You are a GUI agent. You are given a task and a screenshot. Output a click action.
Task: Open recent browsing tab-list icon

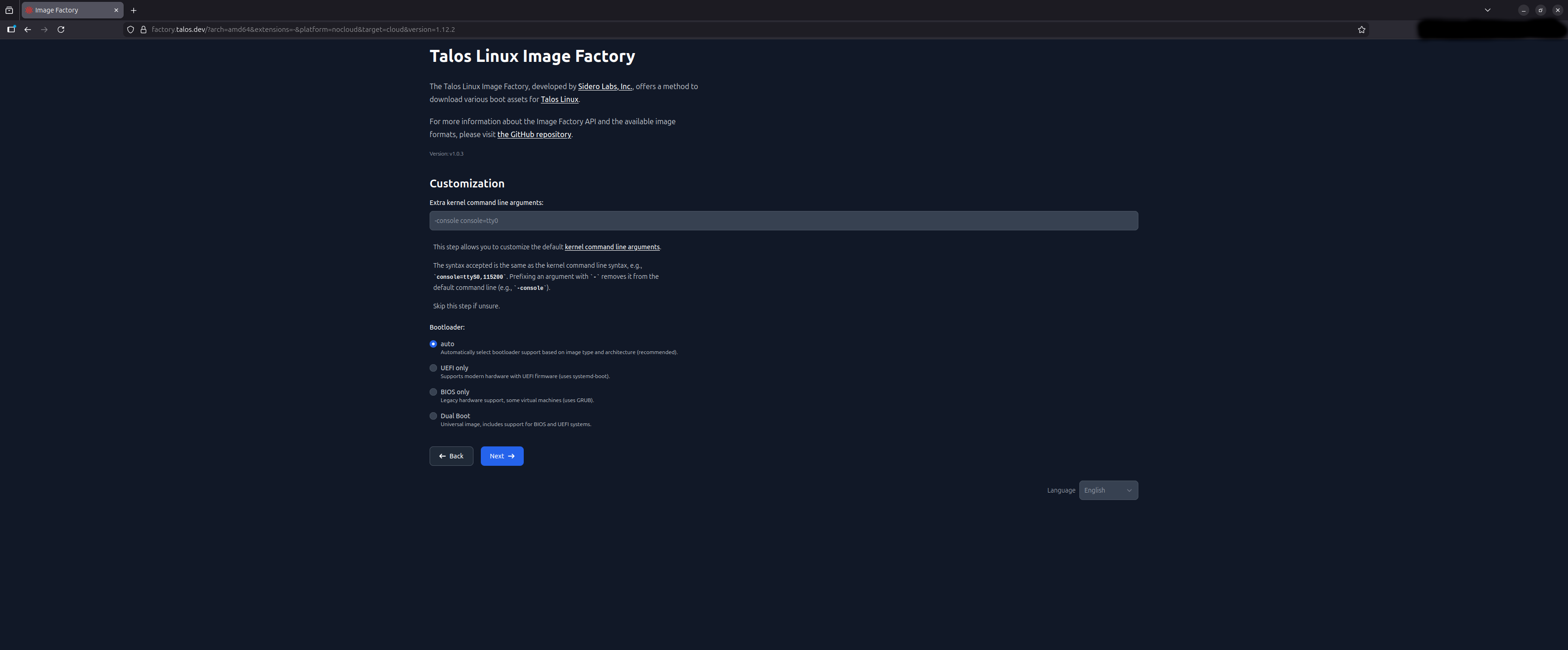(9, 10)
